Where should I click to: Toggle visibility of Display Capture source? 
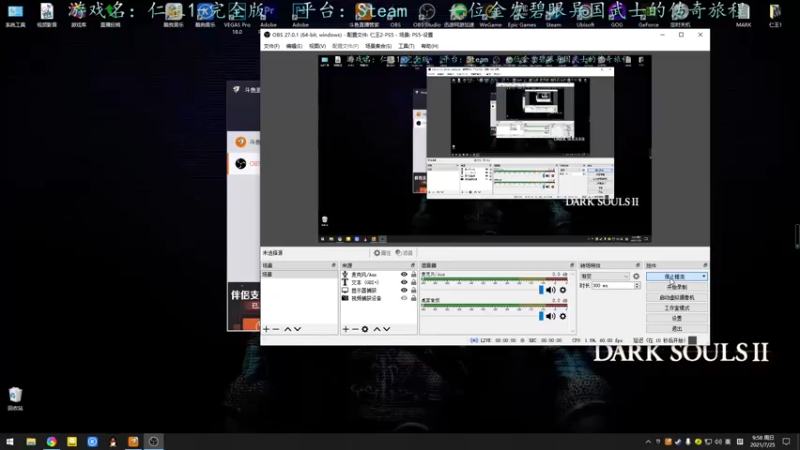click(404, 290)
